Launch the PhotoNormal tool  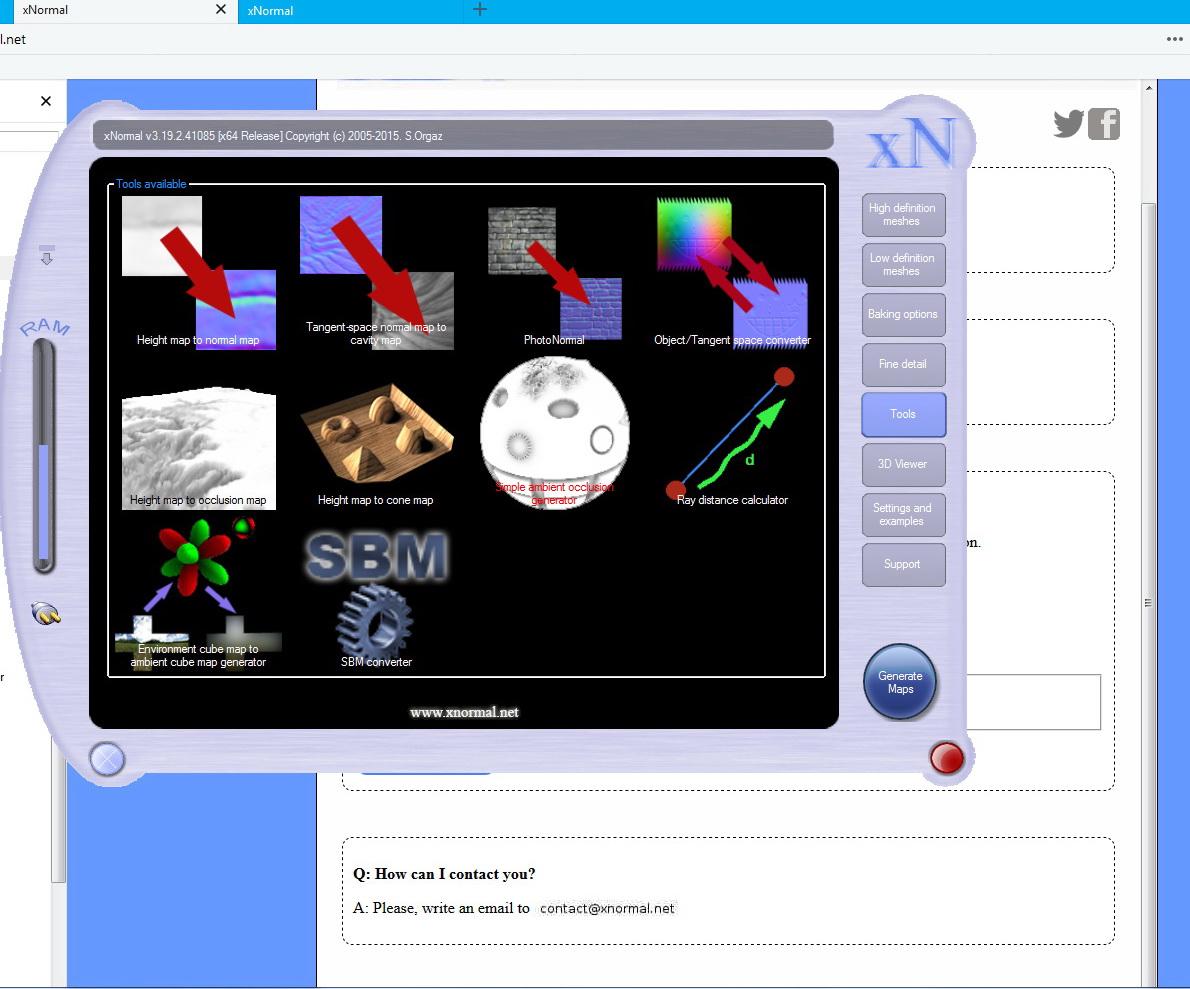(554, 275)
